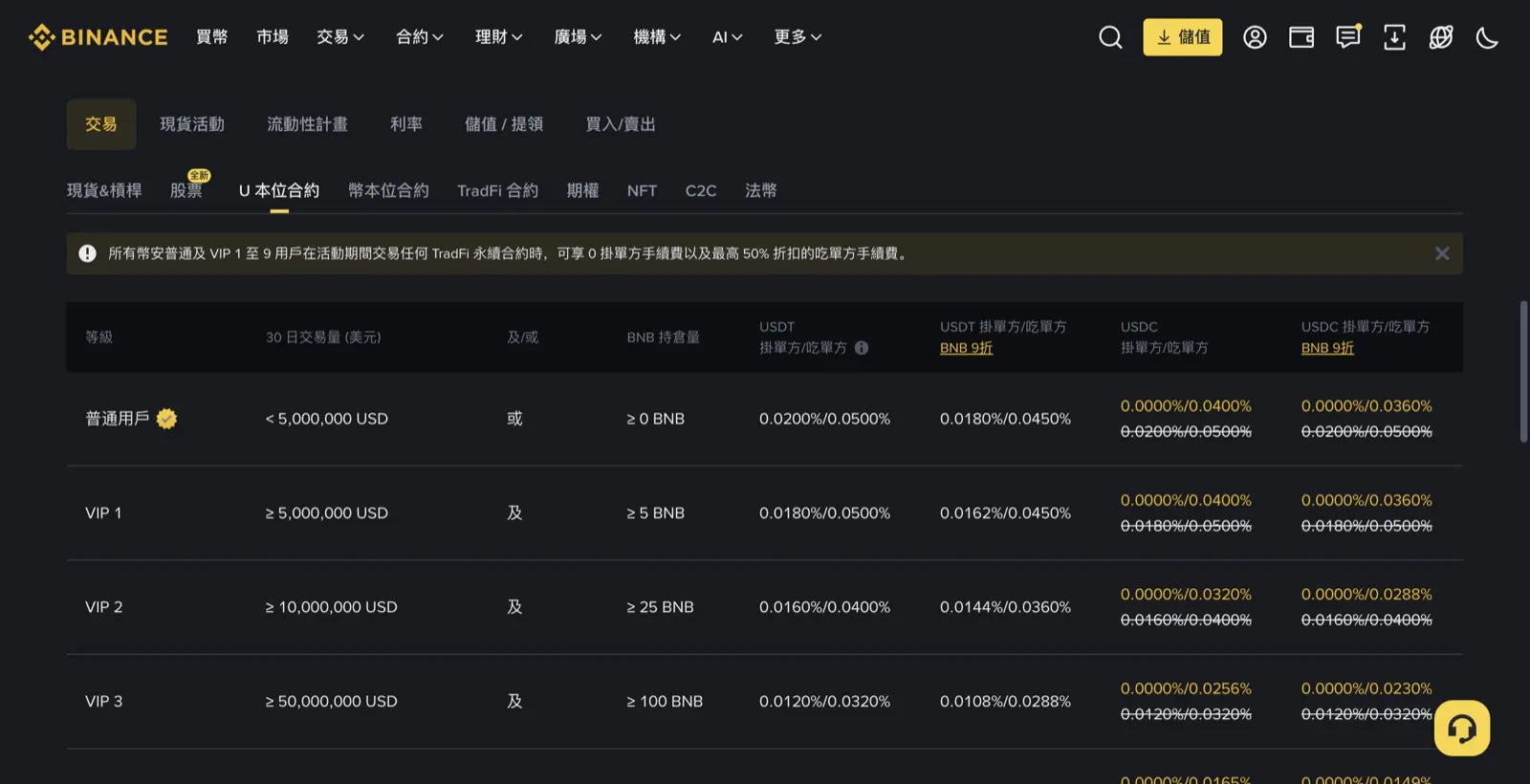Select the 期權 sub-tab
This screenshot has height=784, width=1530.
[x=582, y=190]
